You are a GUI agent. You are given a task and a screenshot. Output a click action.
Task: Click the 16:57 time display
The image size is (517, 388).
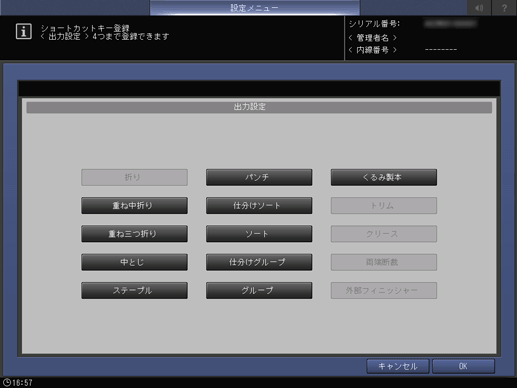(22, 383)
